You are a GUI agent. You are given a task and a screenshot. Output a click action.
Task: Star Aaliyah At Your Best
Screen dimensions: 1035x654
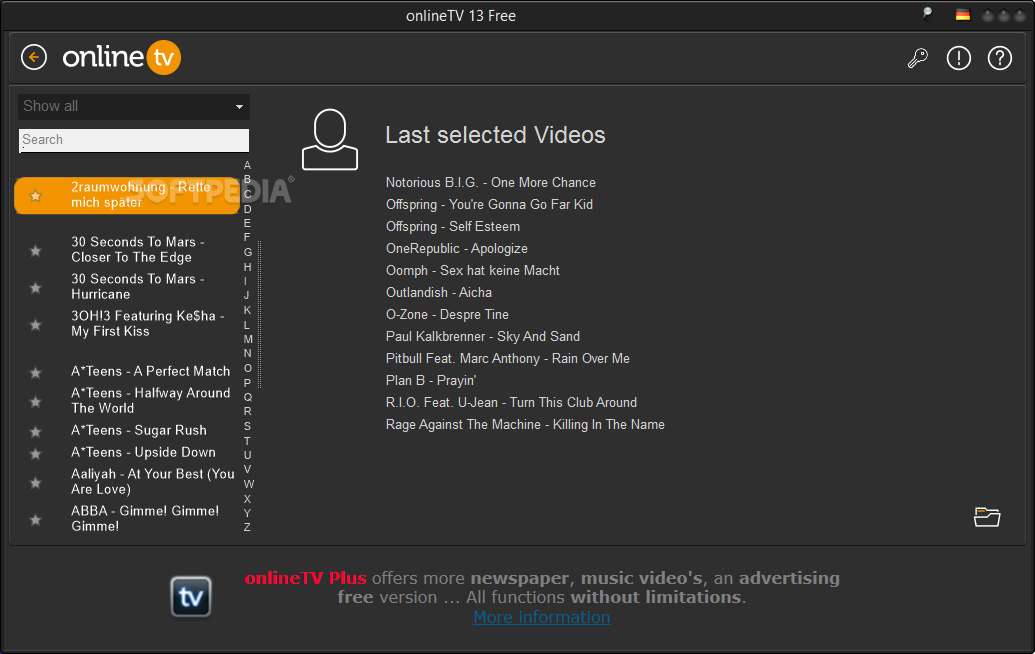tap(36, 483)
